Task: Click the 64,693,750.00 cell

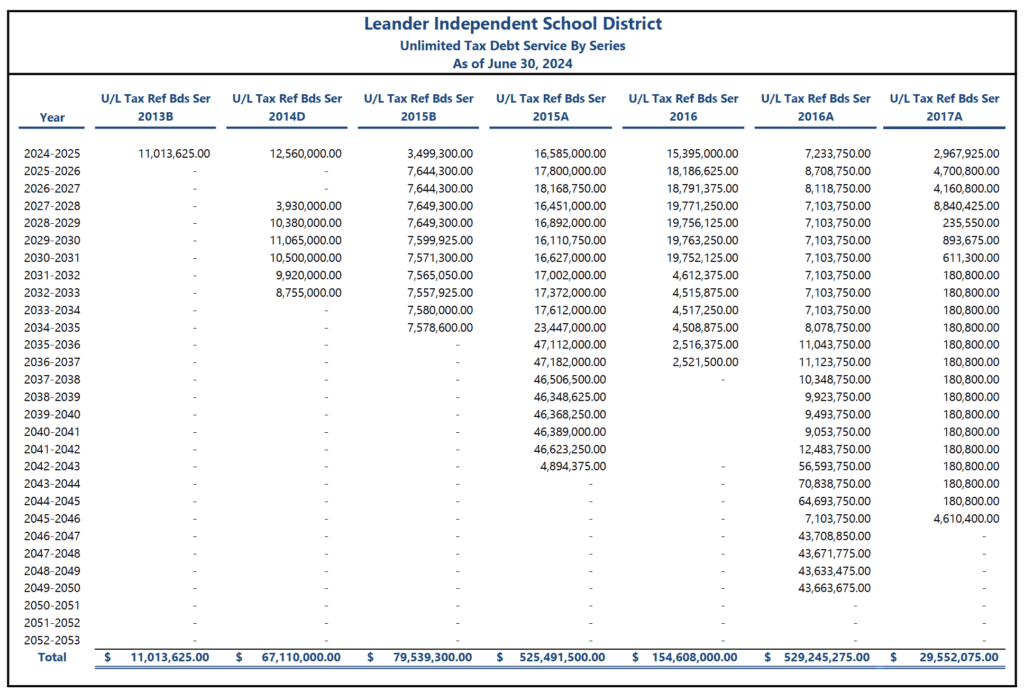Action: point(835,501)
